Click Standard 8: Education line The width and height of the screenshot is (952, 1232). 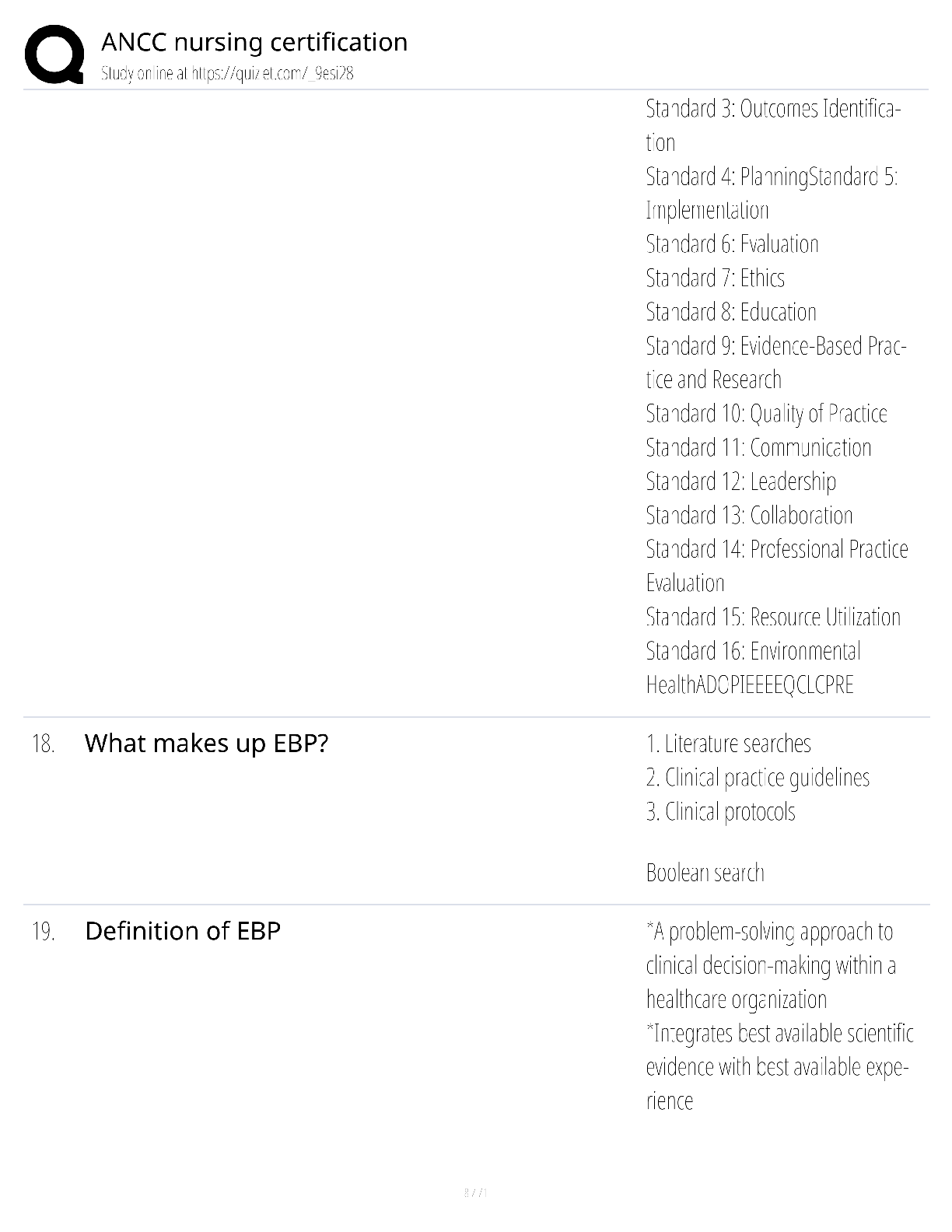731,312
